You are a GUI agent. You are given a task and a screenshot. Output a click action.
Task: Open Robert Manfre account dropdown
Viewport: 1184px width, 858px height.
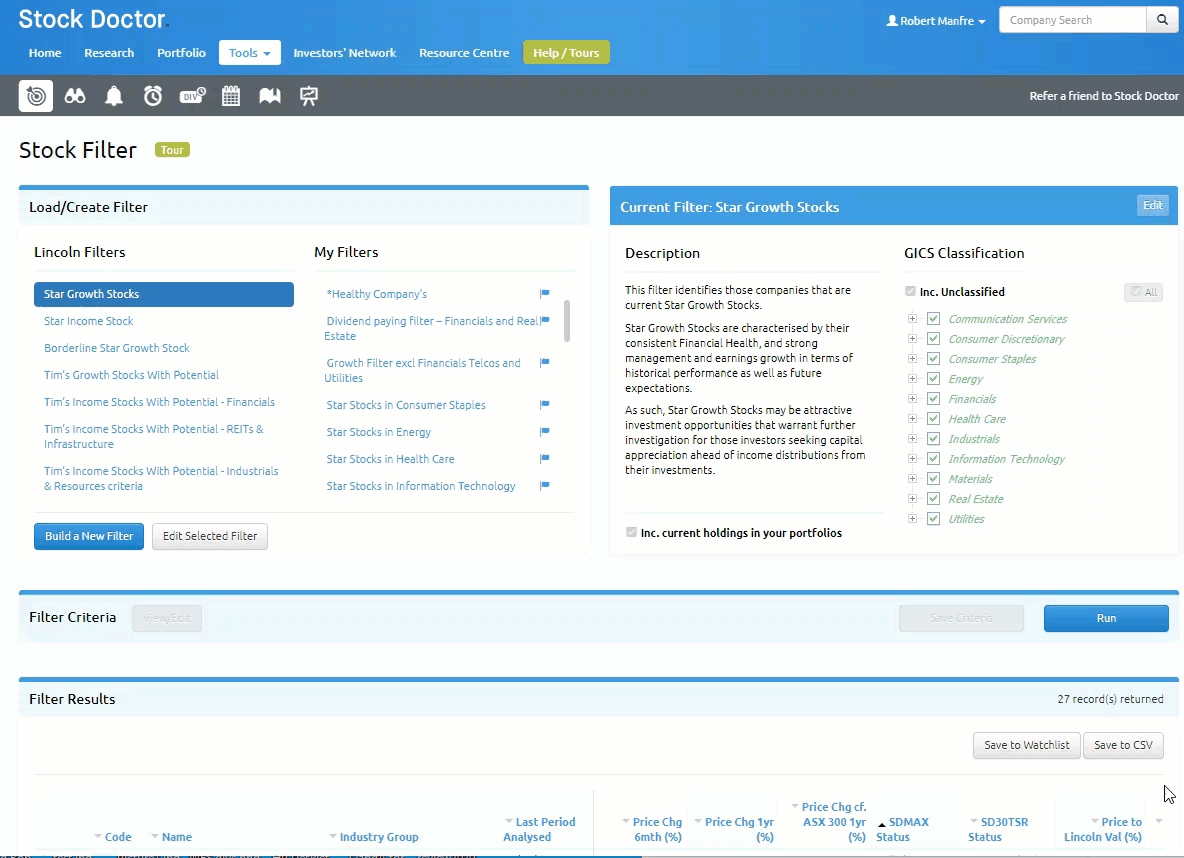pos(936,20)
